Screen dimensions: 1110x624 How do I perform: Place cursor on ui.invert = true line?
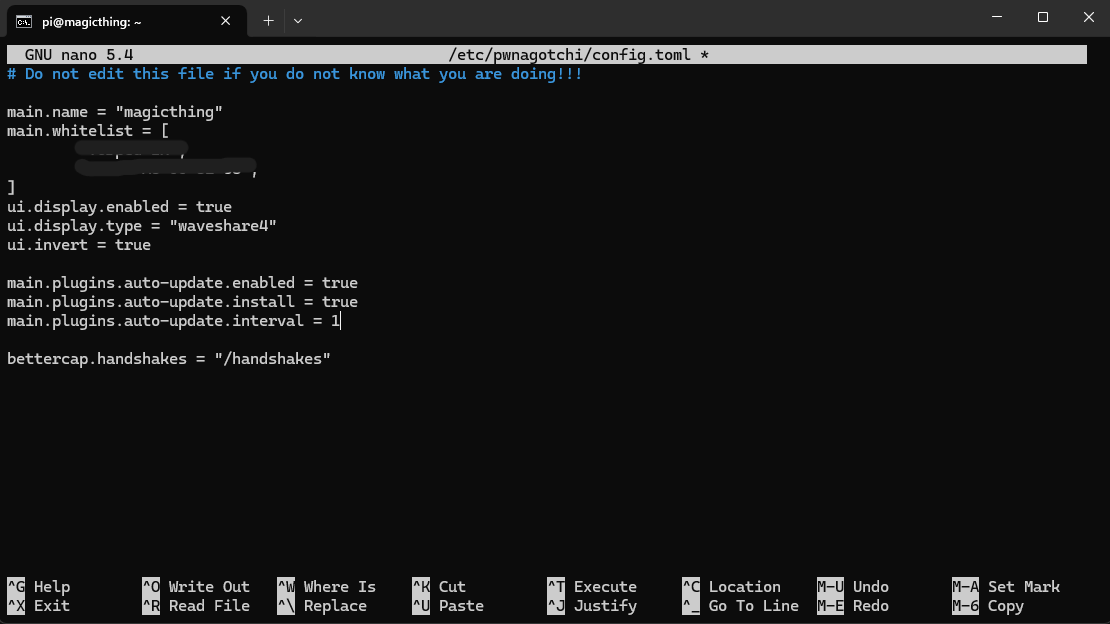tap(79, 245)
